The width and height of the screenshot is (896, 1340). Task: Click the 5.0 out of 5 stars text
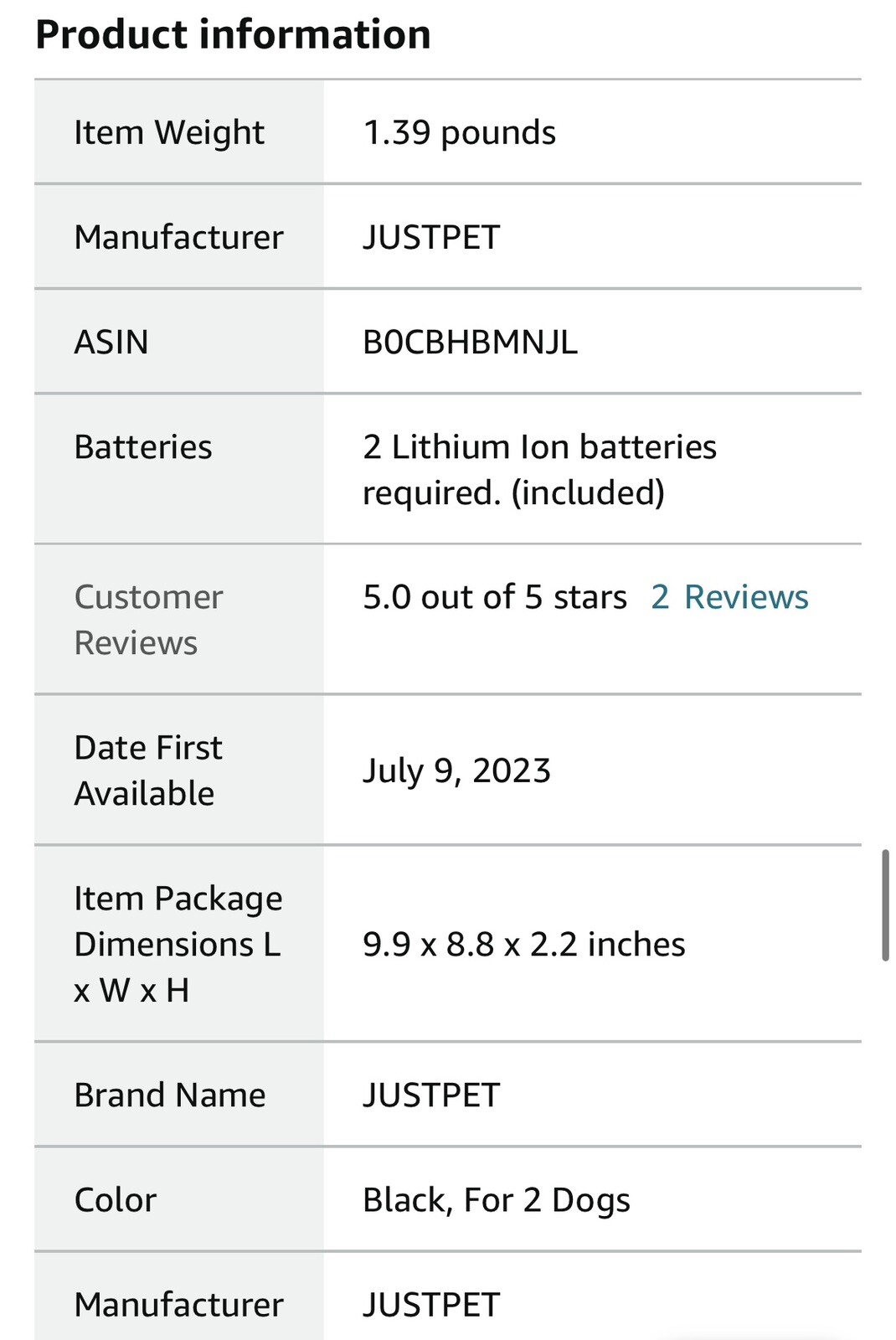[x=495, y=597]
